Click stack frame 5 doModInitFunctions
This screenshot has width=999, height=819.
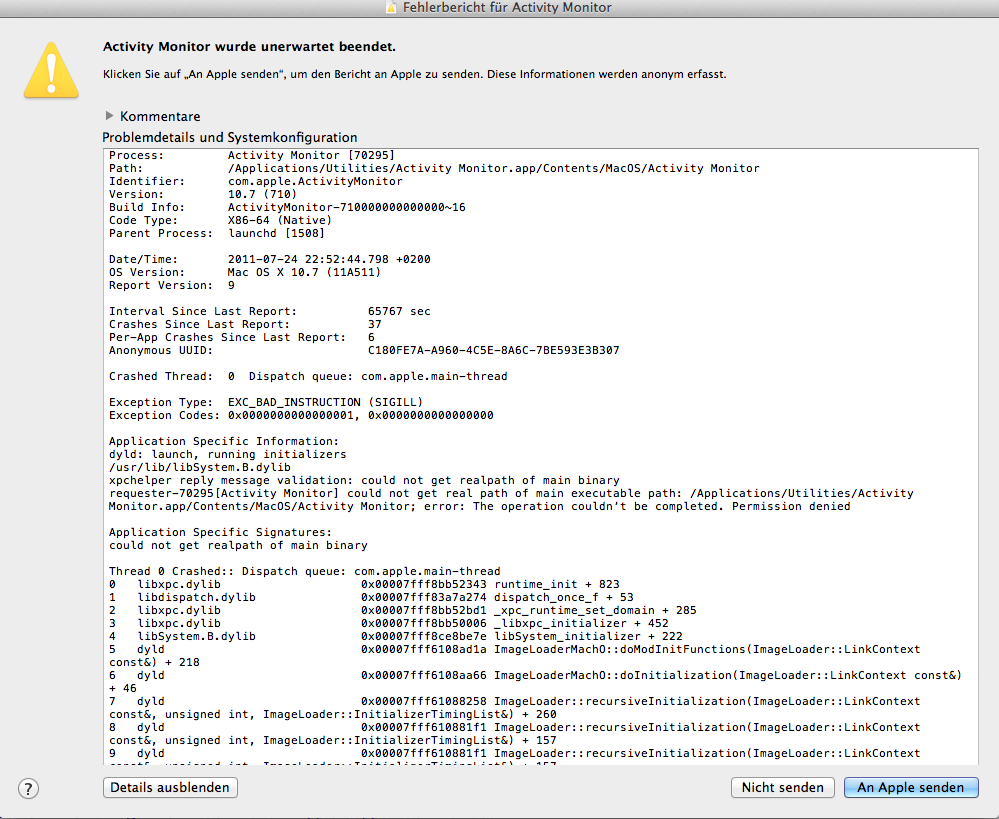515,656
